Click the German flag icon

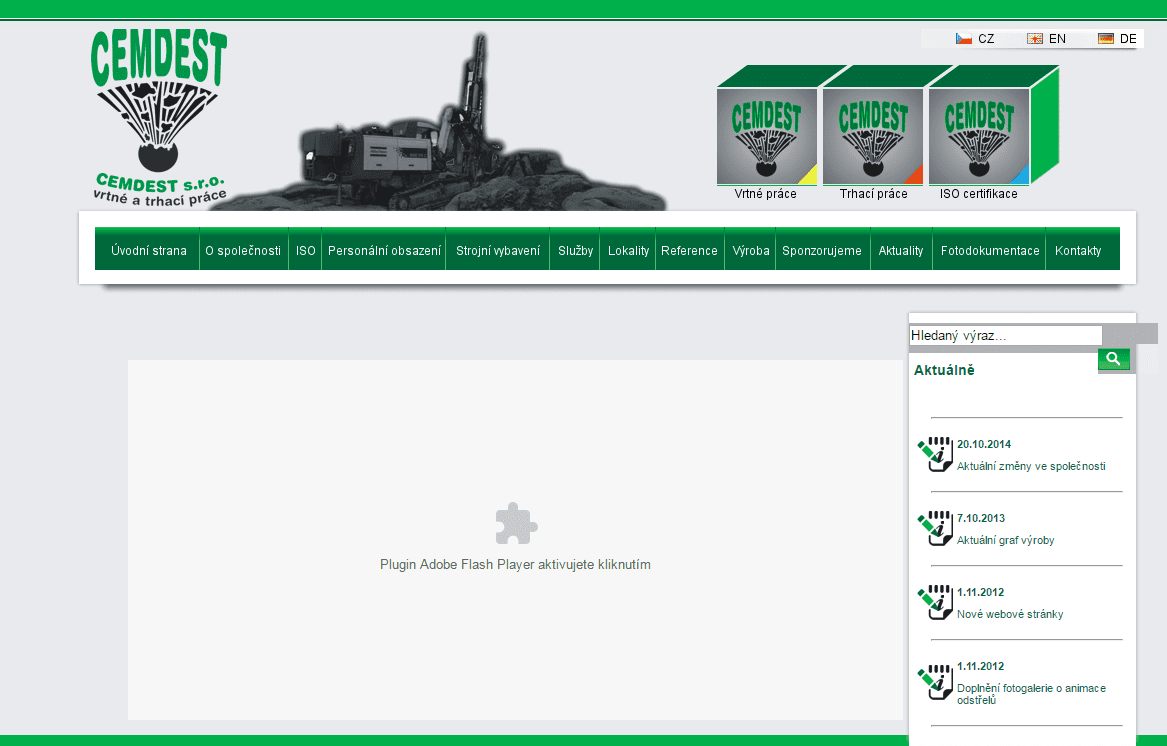pos(1106,39)
